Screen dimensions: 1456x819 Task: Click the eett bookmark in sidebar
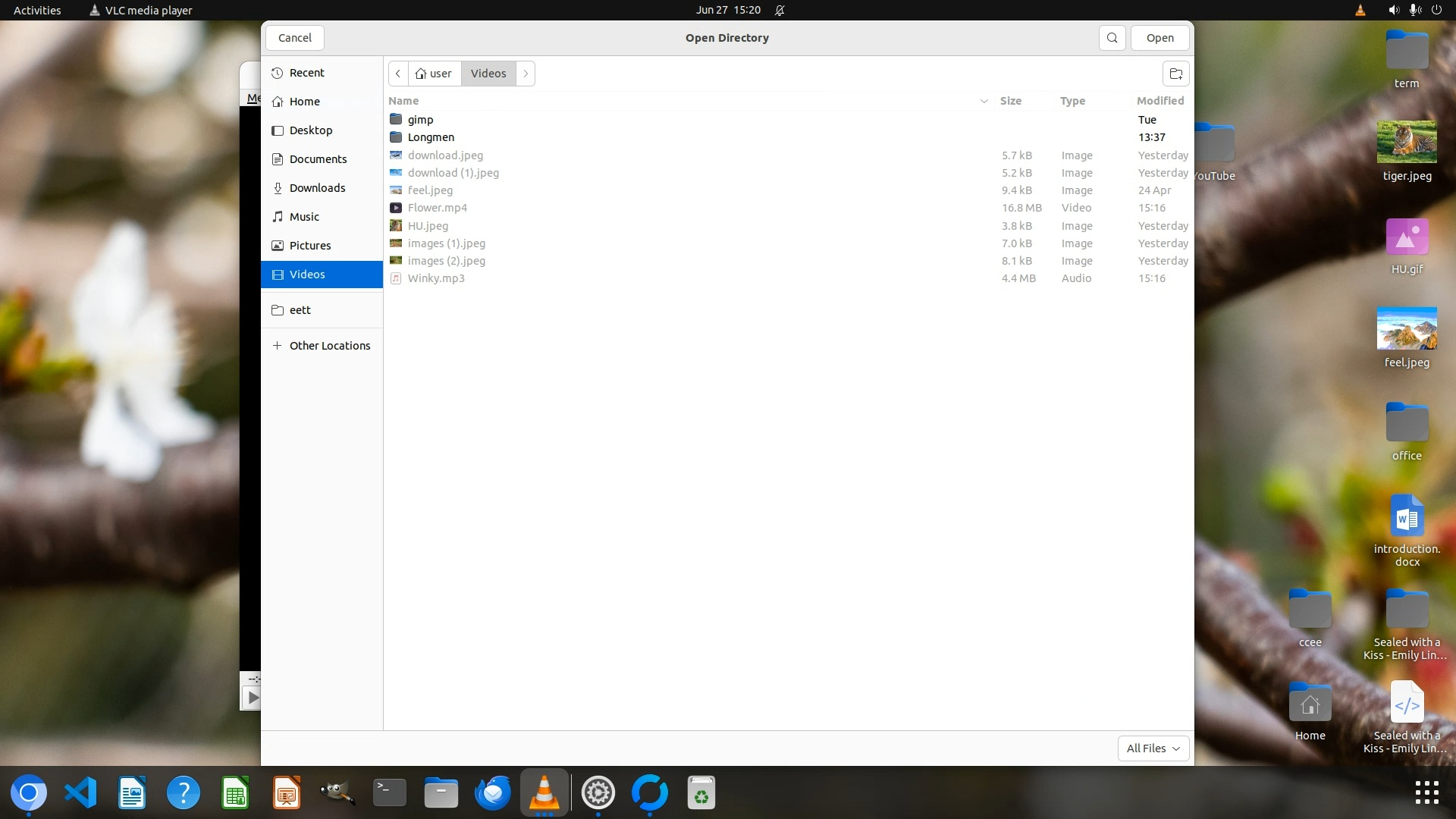pos(300,310)
